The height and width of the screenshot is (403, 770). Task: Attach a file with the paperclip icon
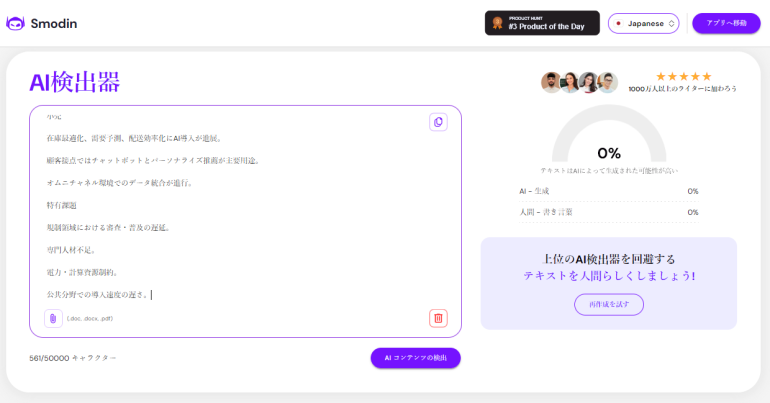(53, 319)
